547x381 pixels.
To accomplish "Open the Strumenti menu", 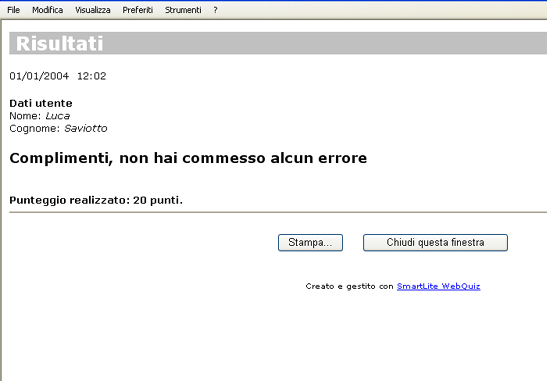I will point(183,10).
